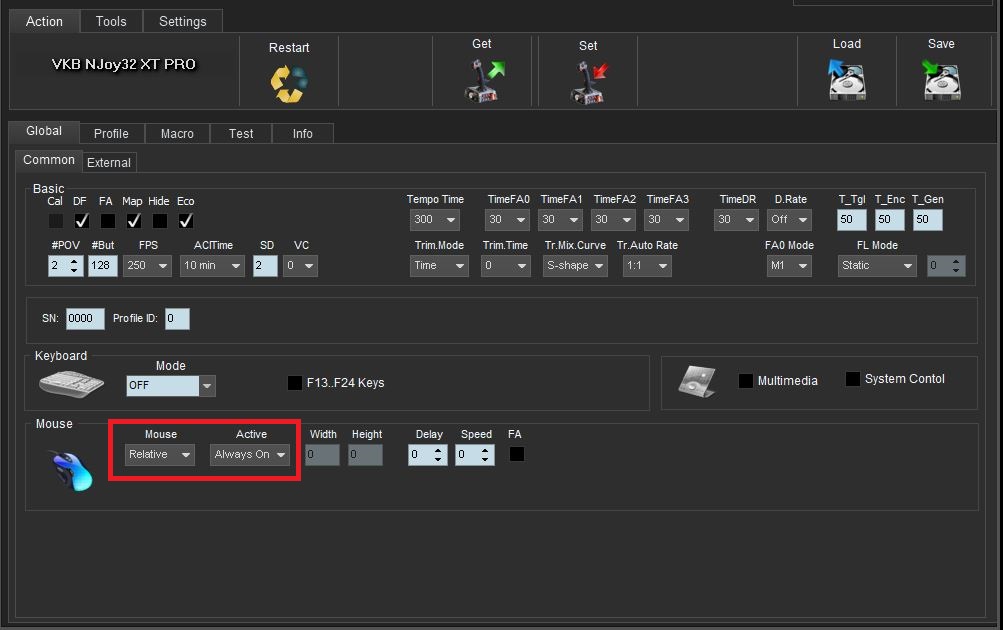1003x630 pixels.
Task: Click the Load disk icon
Action: 846,80
